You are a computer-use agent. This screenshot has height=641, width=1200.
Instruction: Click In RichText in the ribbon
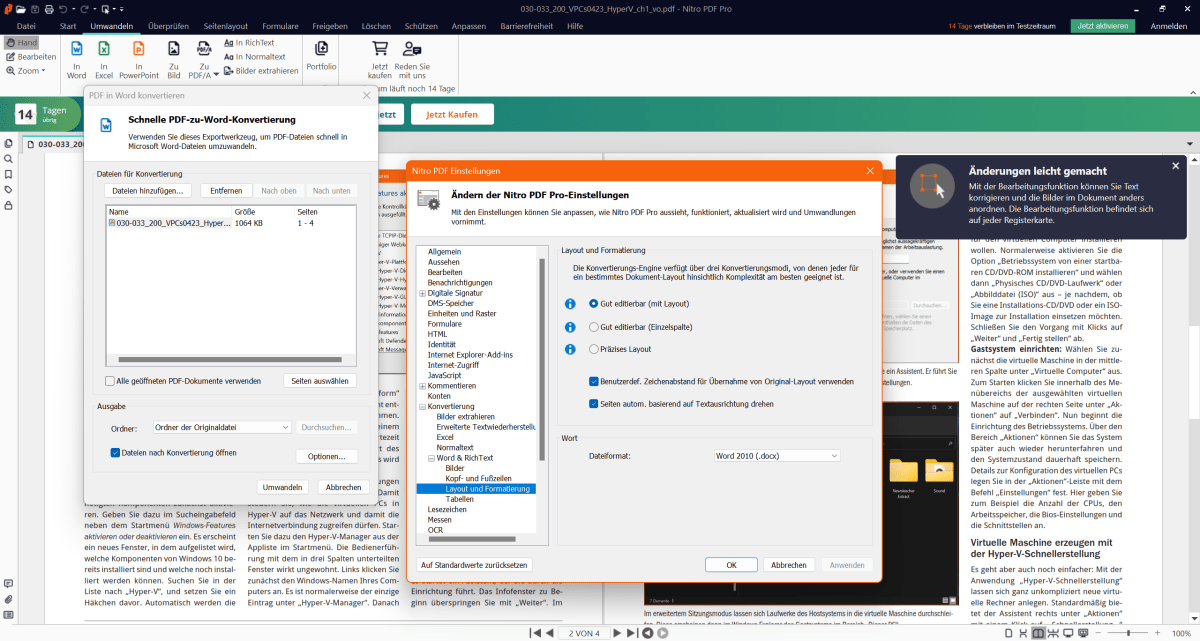(248, 43)
